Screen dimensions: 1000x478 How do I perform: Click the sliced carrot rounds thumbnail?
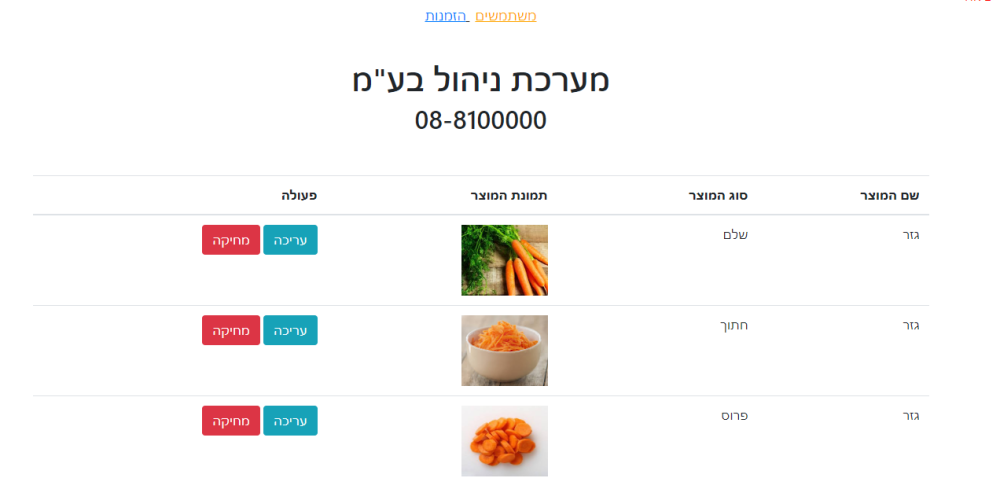(x=504, y=440)
